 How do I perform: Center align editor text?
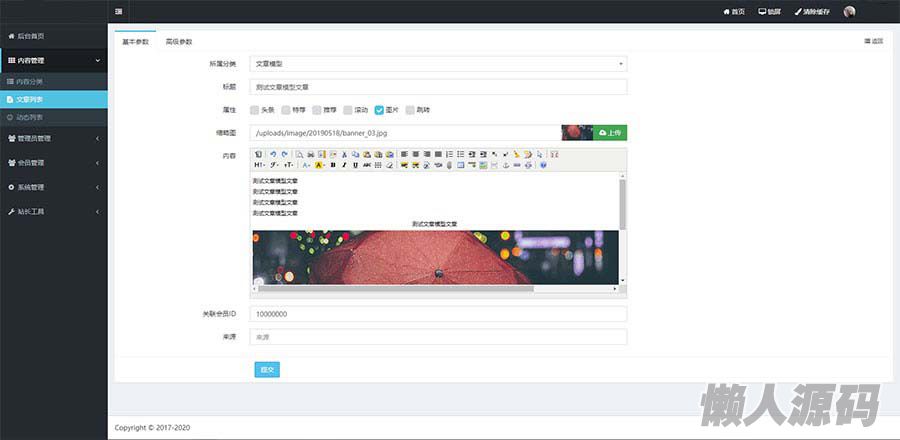coord(416,154)
